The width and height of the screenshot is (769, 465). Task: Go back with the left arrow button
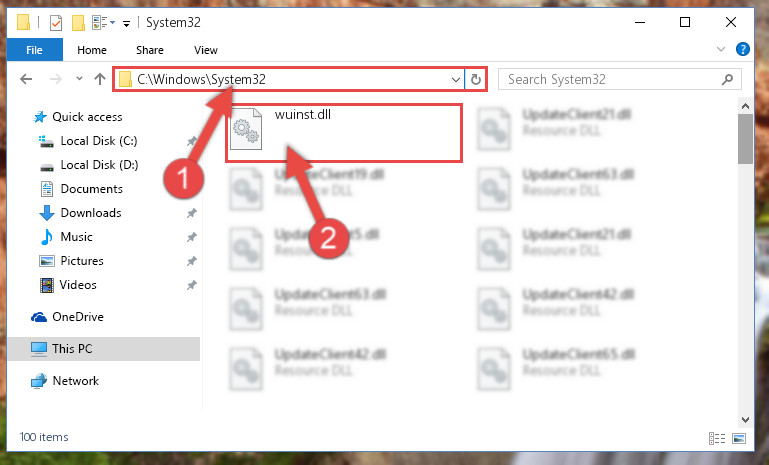(x=26, y=79)
